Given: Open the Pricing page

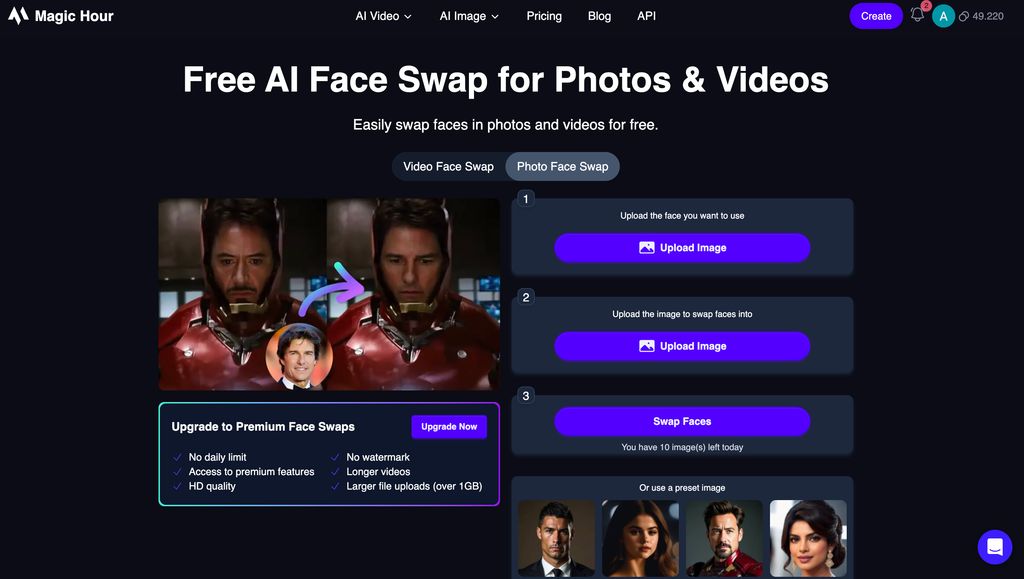Looking at the screenshot, I should [x=544, y=16].
